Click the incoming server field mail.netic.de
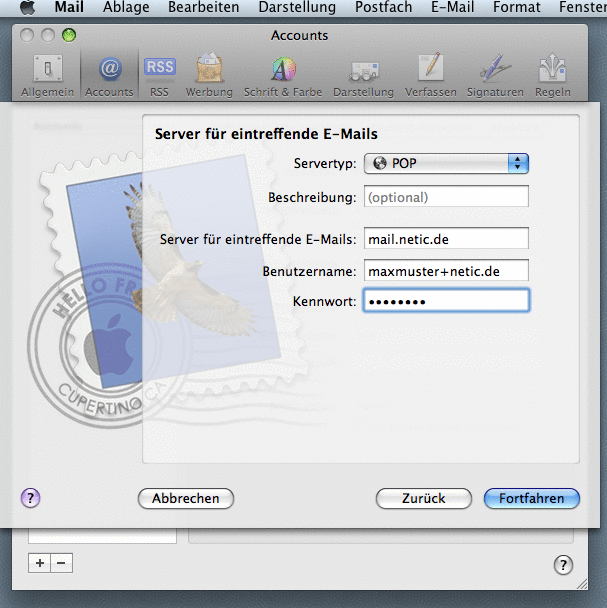The height and width of the screenshot is (608, 607). click(446, 238)
